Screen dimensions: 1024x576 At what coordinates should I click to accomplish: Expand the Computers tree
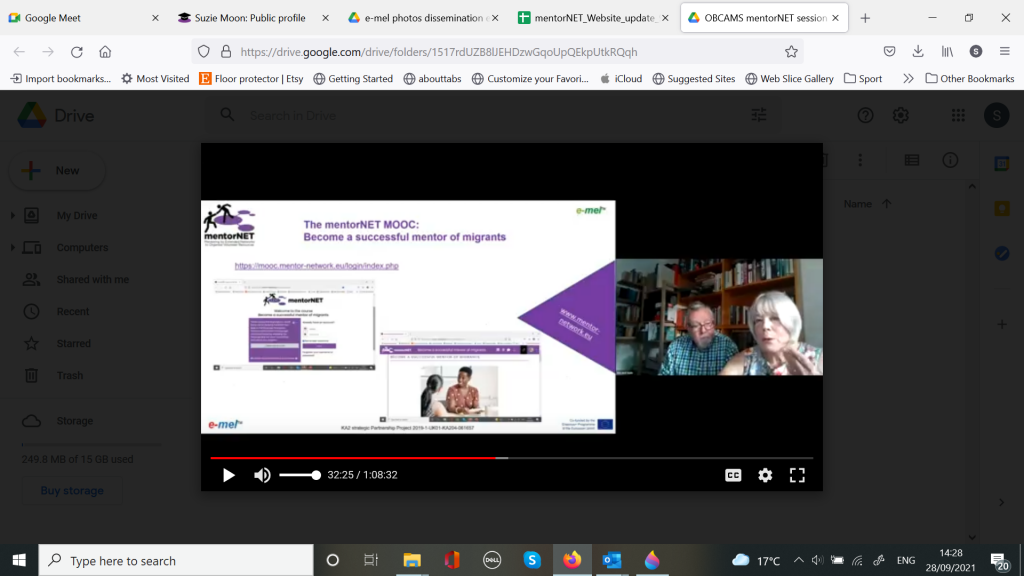tap(12, 247)
